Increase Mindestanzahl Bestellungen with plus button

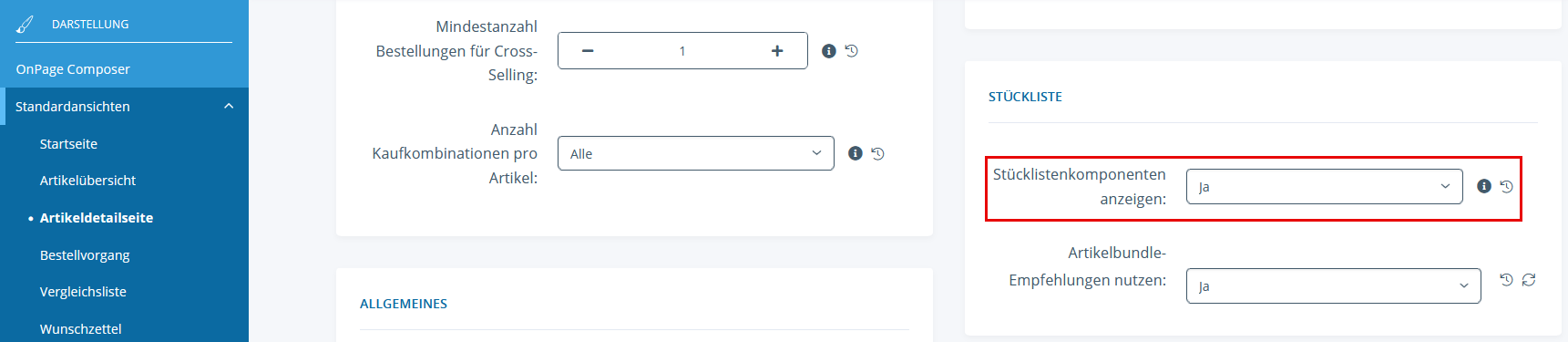point(777,51)
